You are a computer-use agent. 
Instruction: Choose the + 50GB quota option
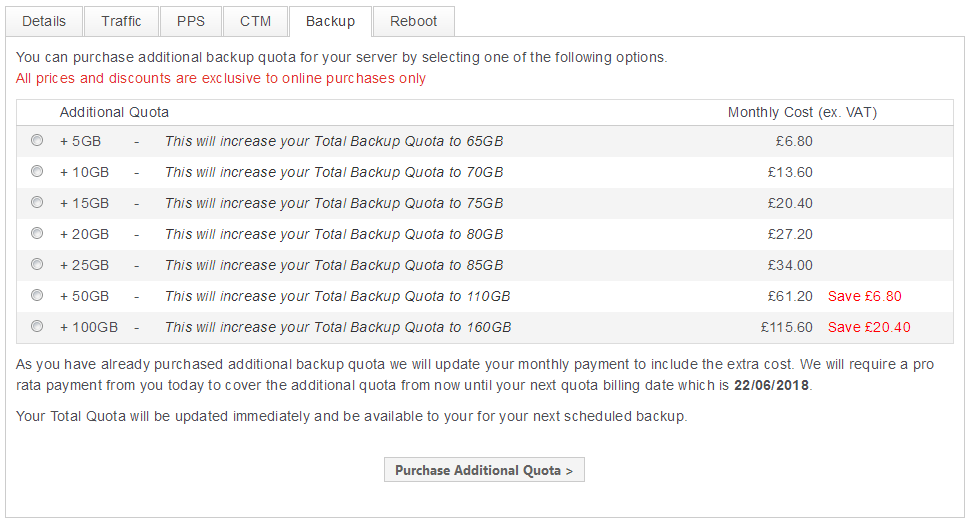[37, 296]
